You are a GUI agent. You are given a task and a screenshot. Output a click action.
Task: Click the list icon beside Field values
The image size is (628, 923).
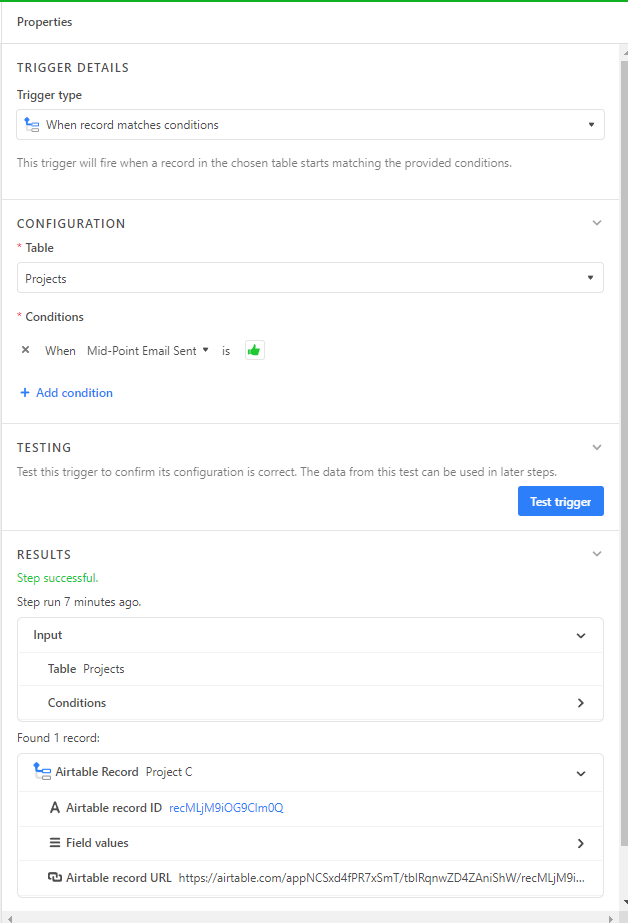(55, 843)
